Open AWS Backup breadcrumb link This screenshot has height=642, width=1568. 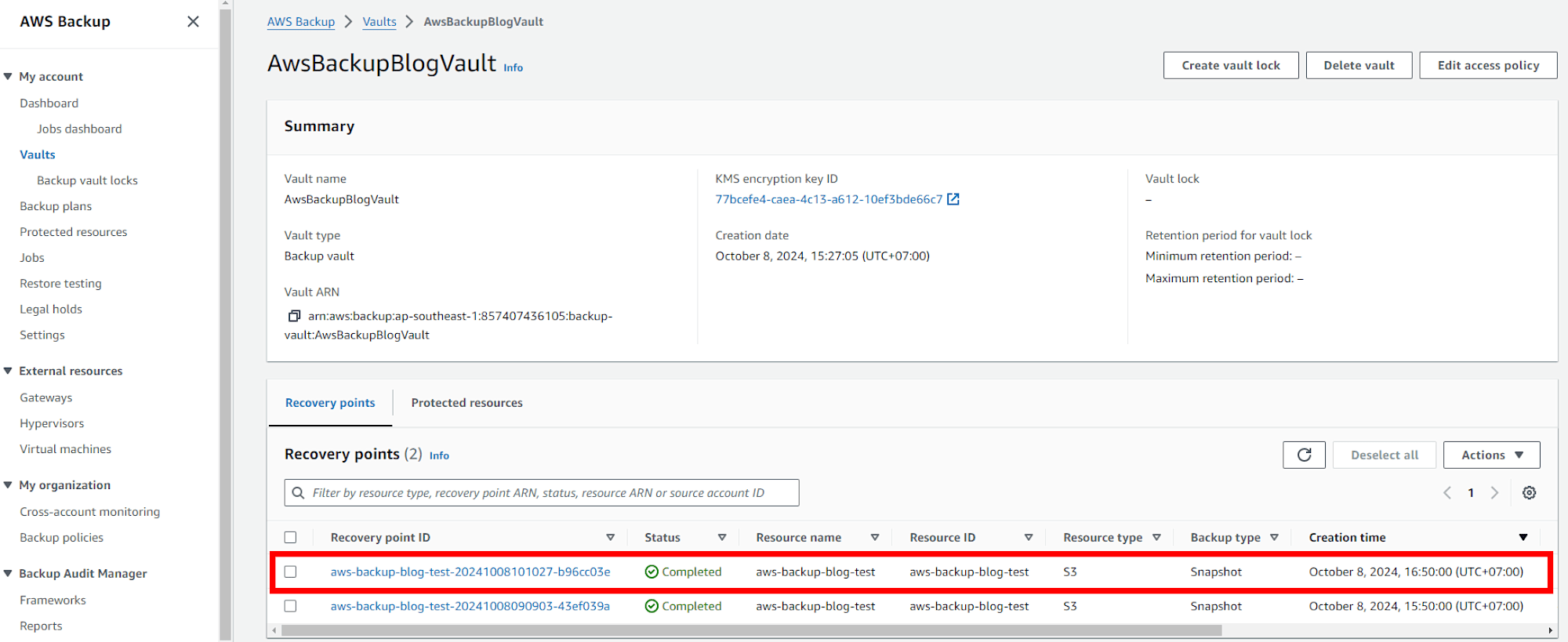point(300,22)
